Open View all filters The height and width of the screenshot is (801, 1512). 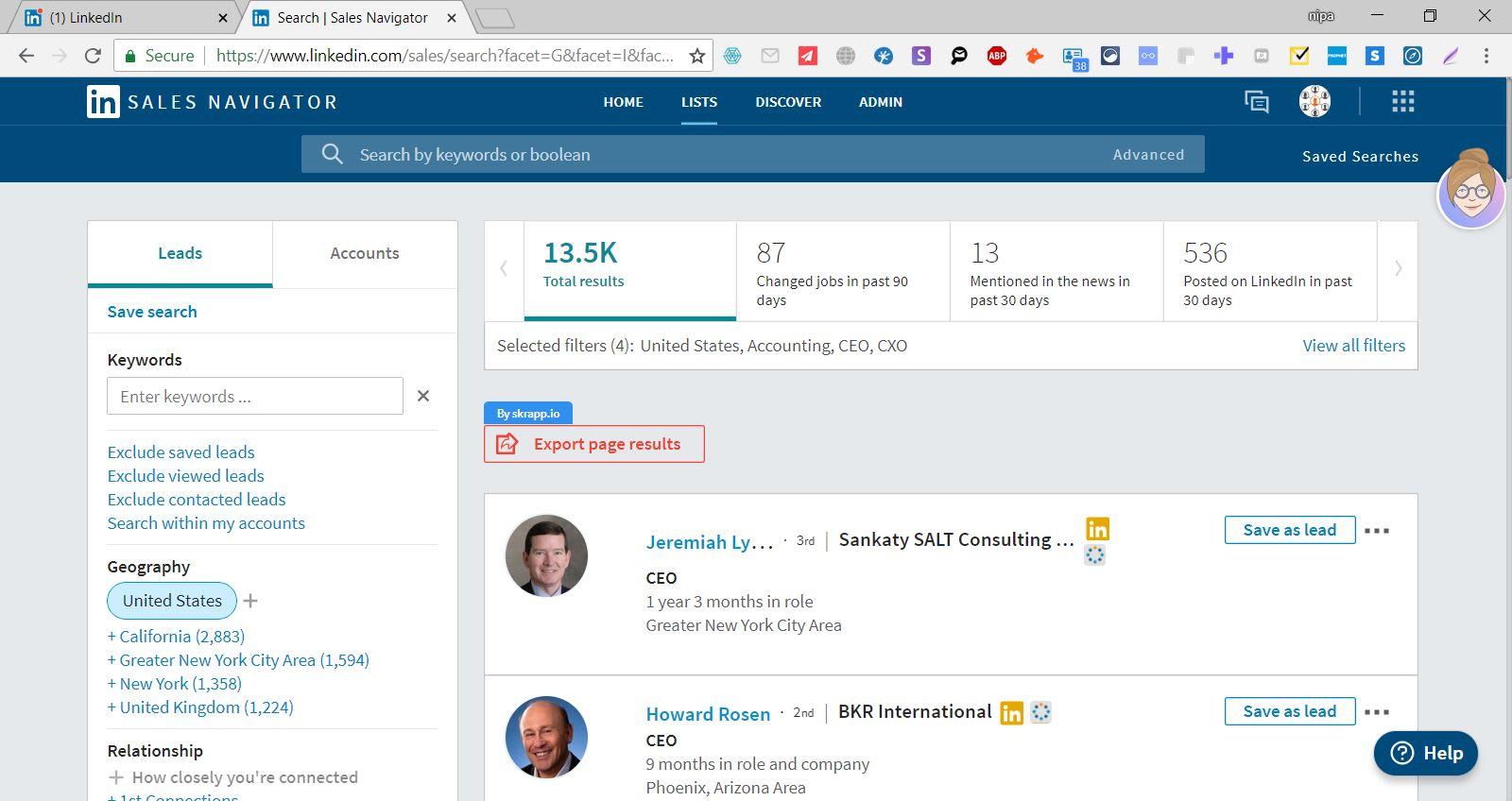pos(1353,346)
